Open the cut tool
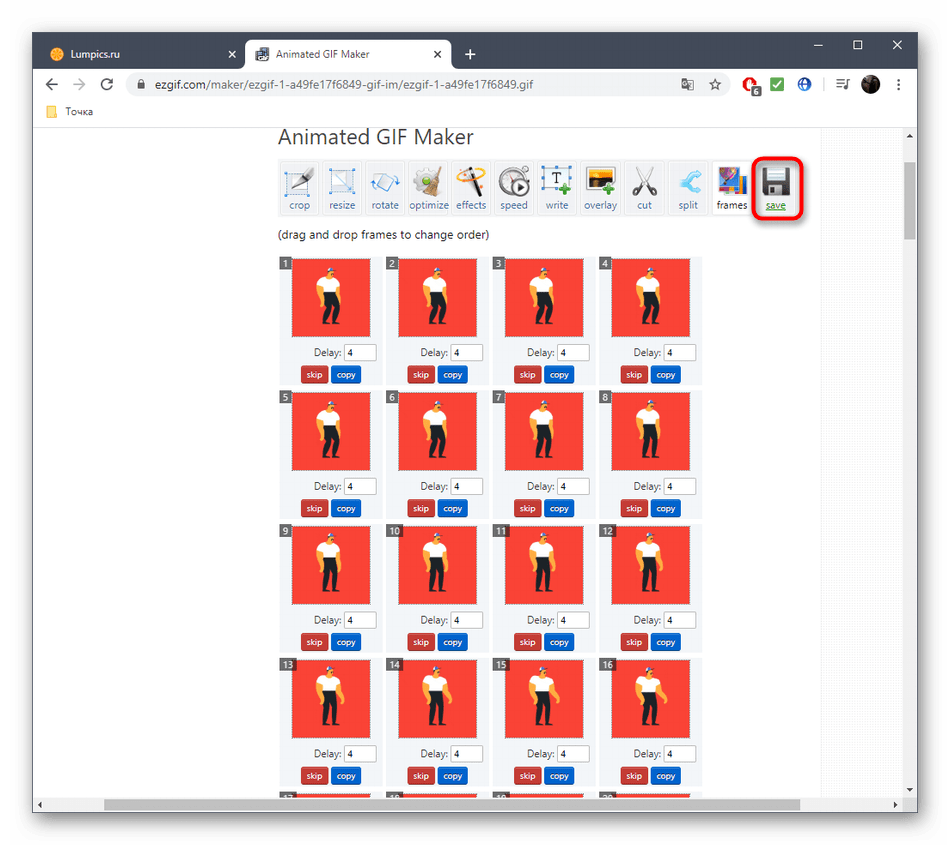Viewport: 950px width, 845px height. click(x=644, y=188)
